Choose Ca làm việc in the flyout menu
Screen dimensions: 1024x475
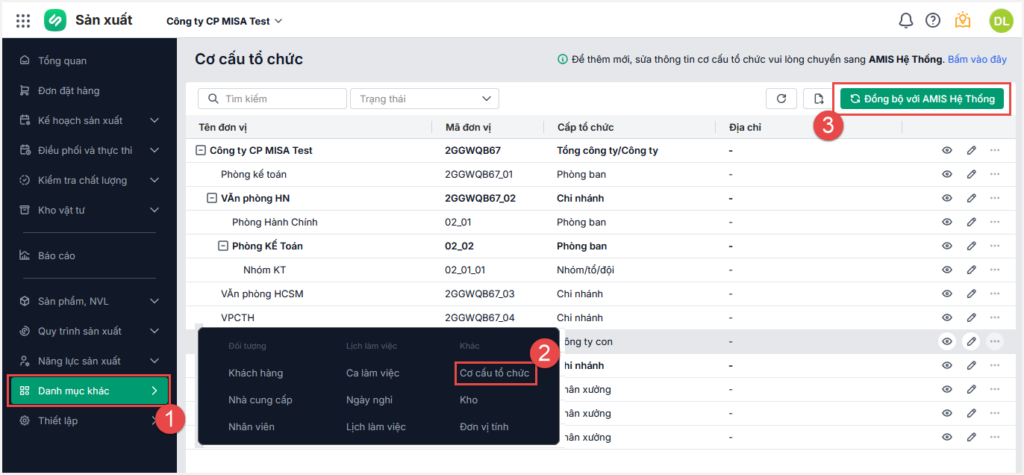click(x=372, y=373)
